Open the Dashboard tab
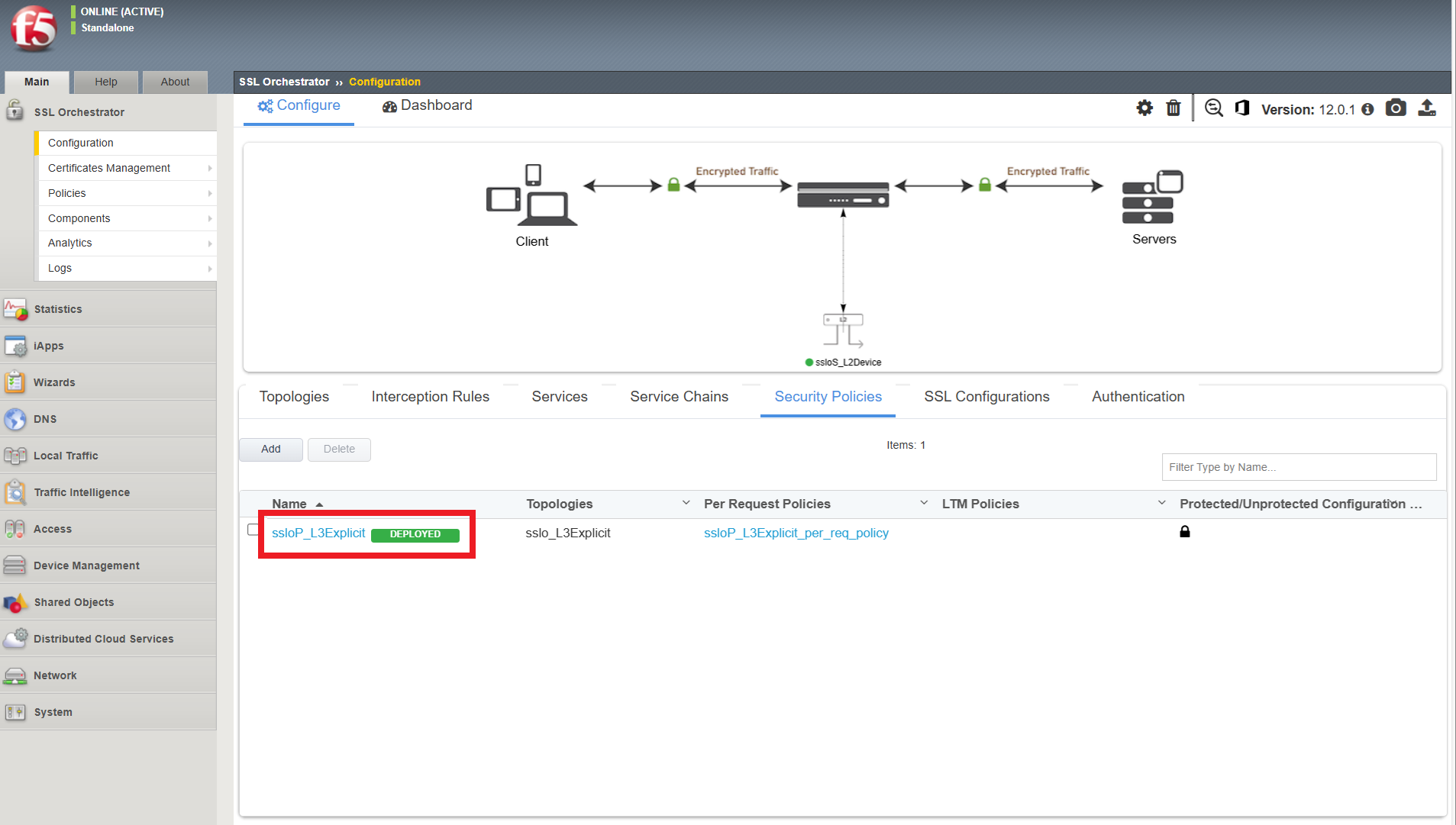Viewport: 1456px width, 825px height. 428,106
